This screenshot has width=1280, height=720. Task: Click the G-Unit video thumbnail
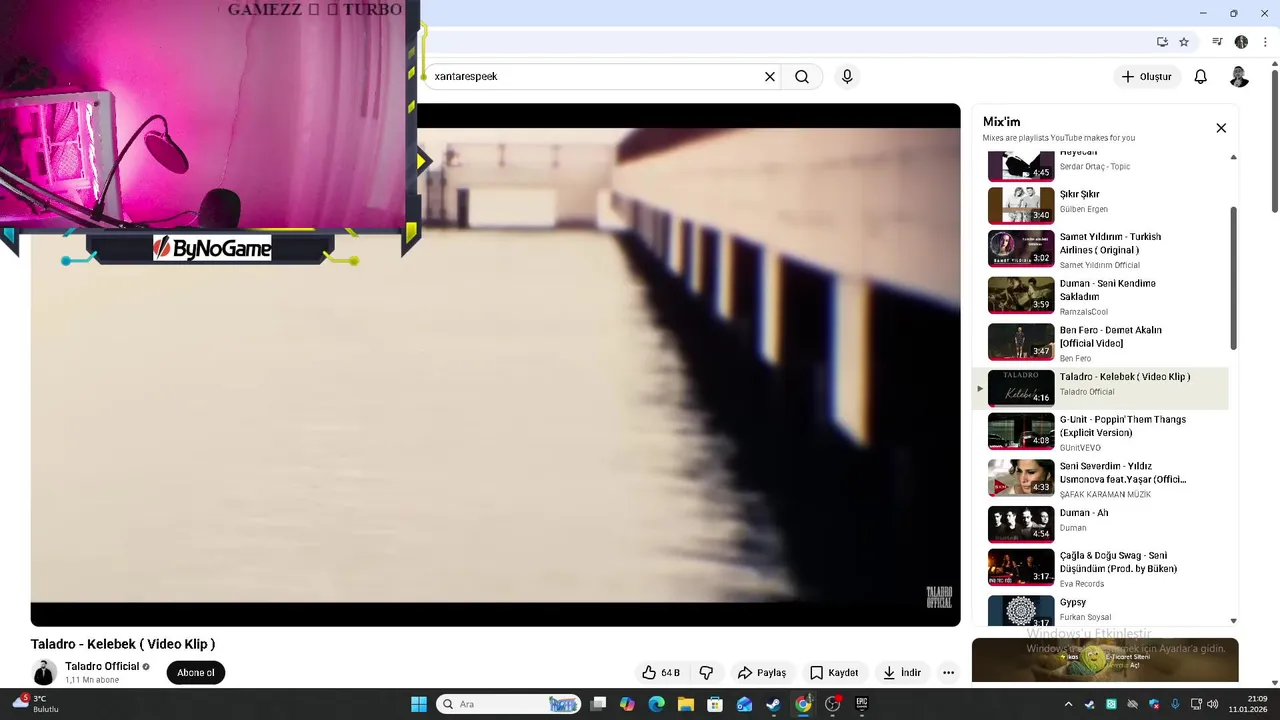coord(1021,432)
